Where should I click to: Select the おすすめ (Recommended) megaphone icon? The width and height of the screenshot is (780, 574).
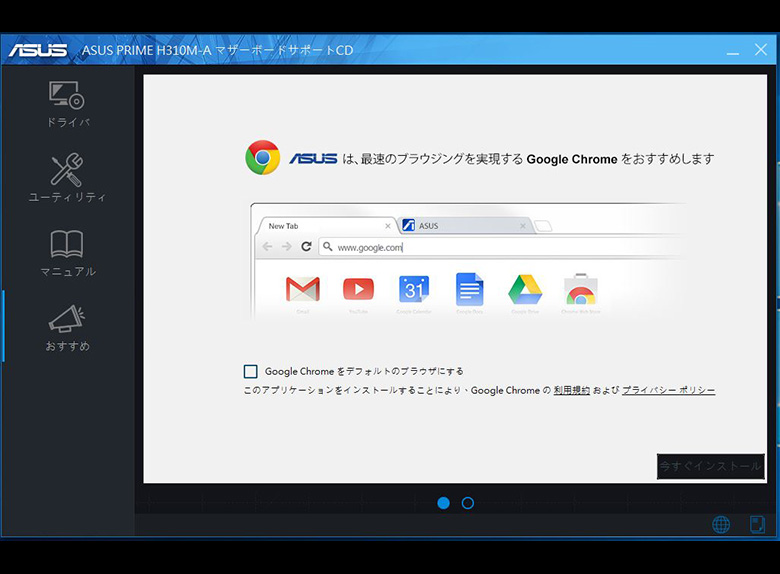(67, 319)
